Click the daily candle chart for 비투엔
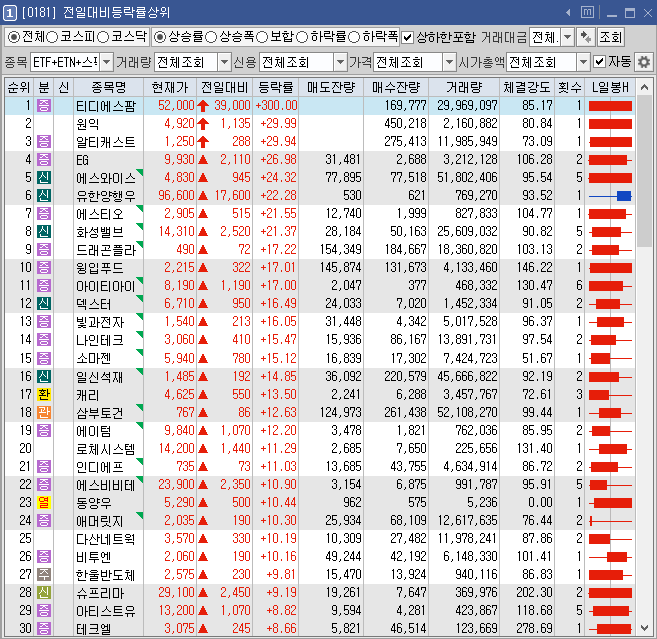Image resolution: width=657 pixels, height=639 pixels. tap(610, 557)
